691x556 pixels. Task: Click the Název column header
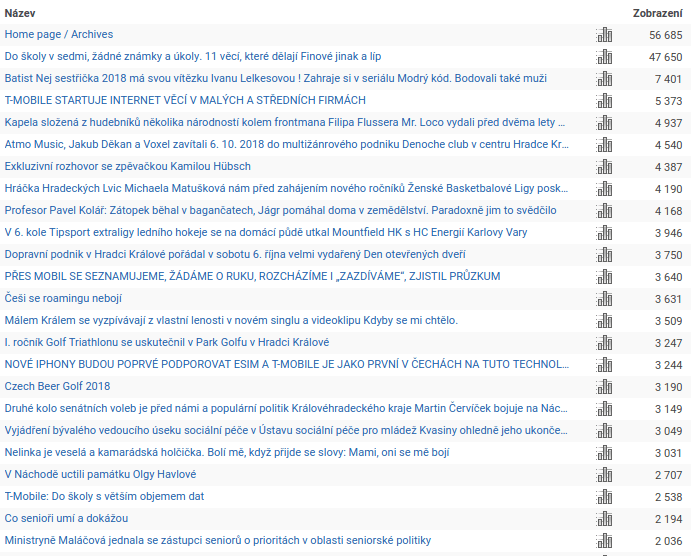point(21,12)
